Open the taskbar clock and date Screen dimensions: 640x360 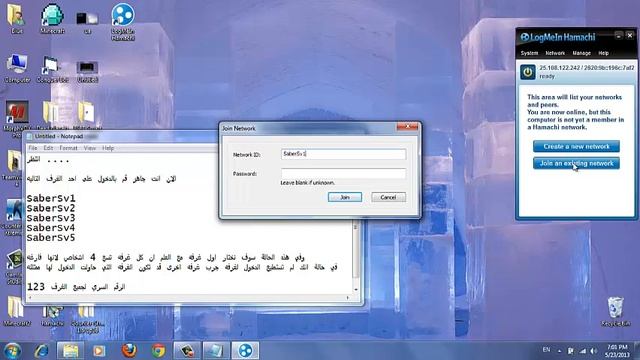(618, 351)
